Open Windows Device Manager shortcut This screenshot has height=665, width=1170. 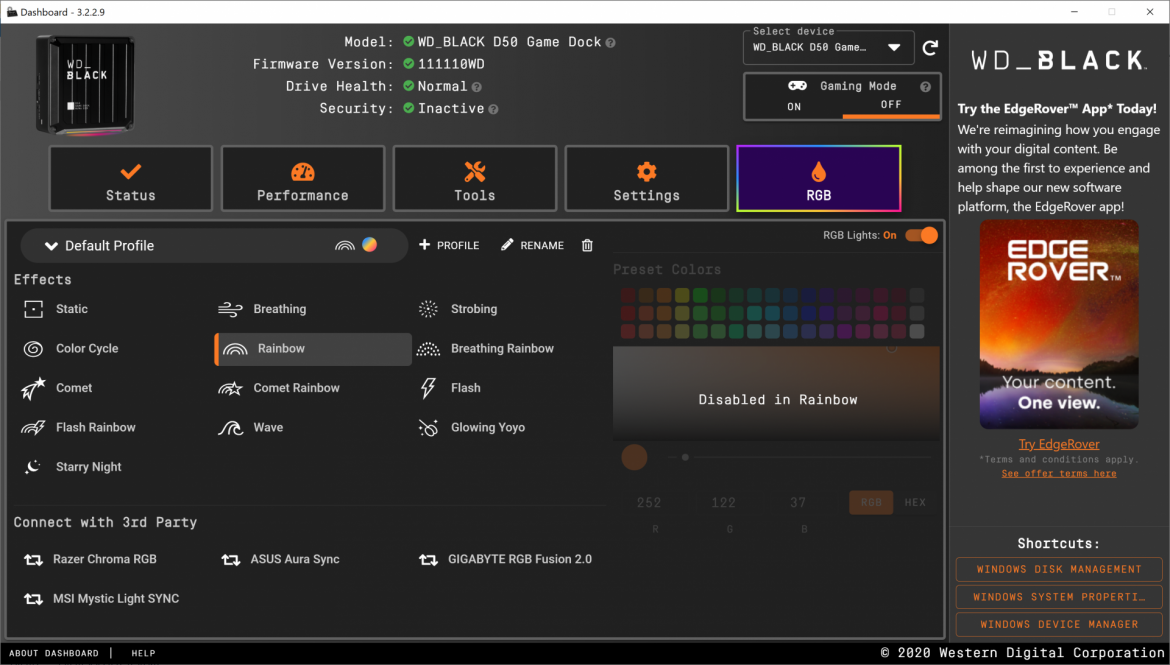pyautogui.click(x=1059, y=624)
